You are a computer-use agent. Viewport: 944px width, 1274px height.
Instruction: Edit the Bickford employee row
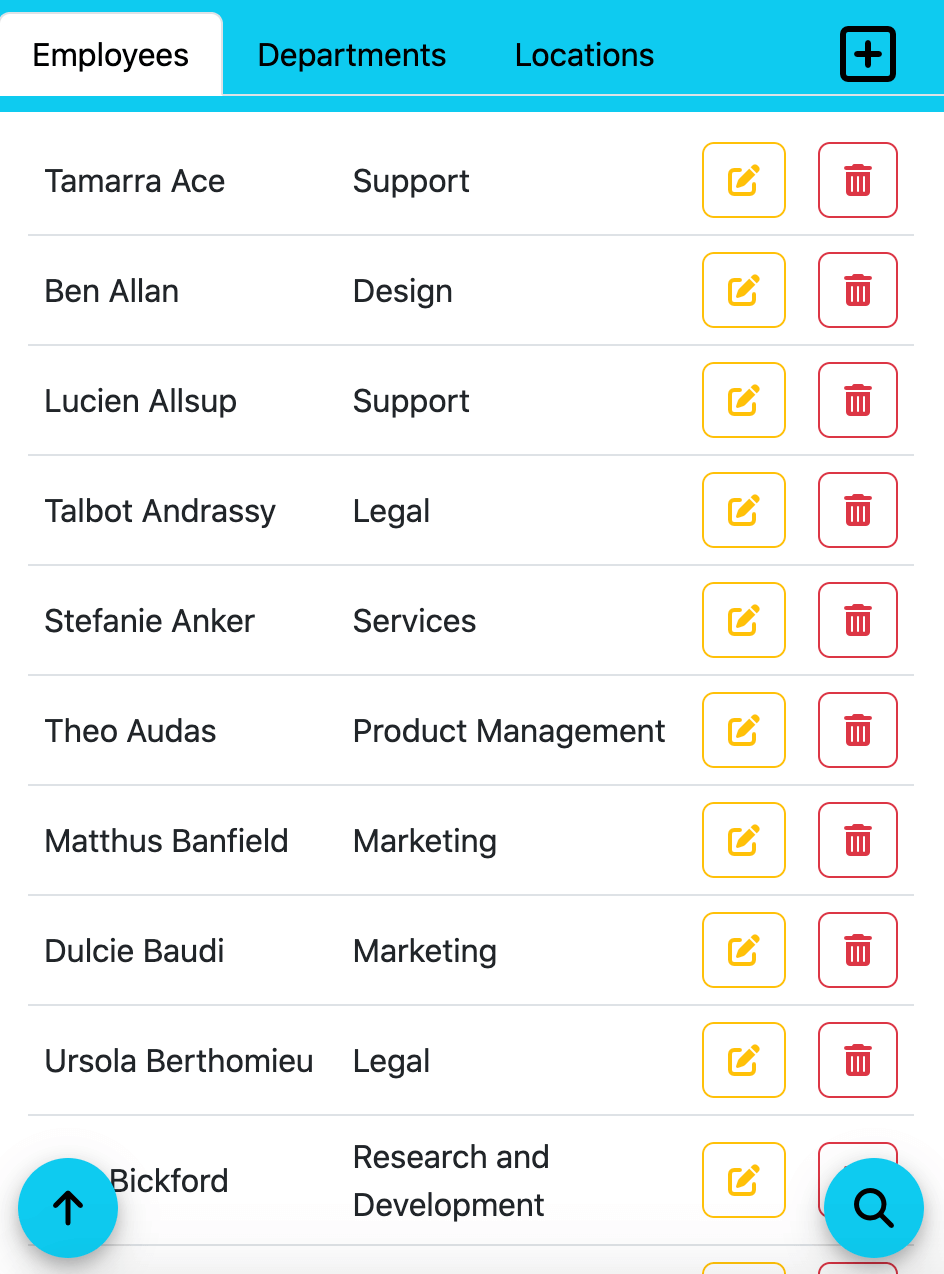click(743, 1180)
